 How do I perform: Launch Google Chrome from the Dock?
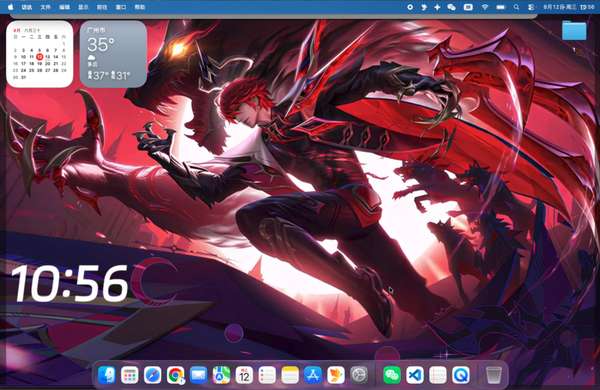pos(175,375)
